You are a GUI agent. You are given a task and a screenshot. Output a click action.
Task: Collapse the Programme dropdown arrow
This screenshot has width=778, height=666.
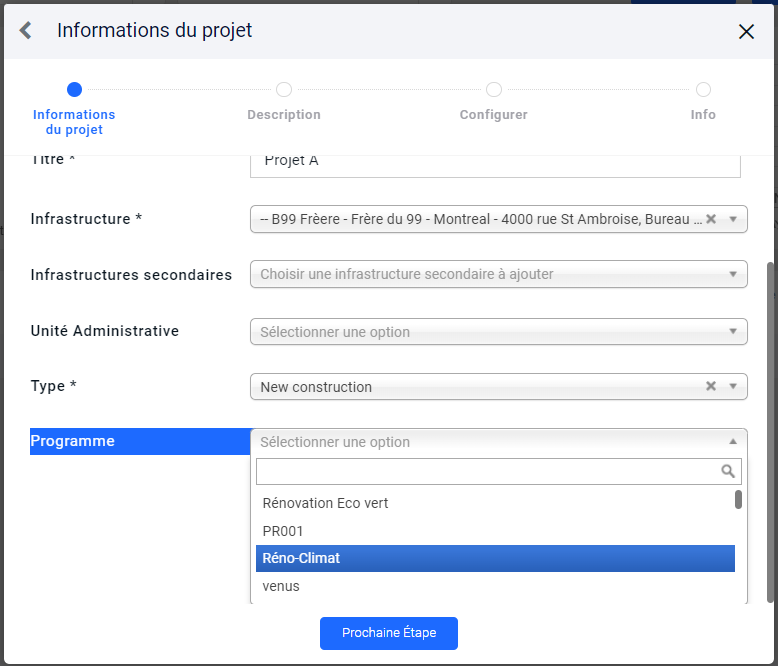point(733,441)
